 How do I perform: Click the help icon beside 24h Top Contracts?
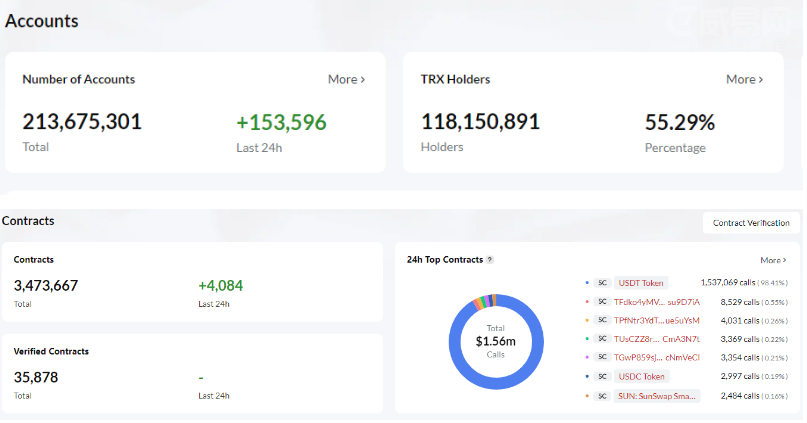click(490, 260)
